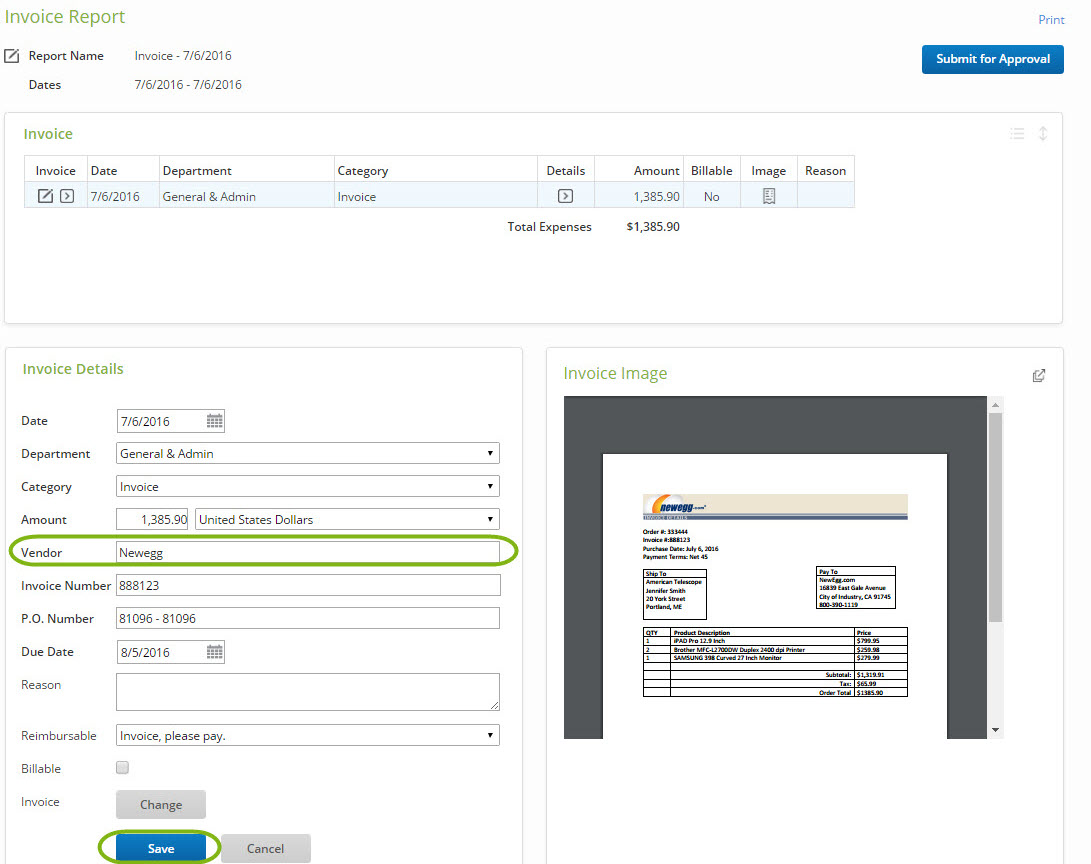This screenshot has height=864, width=1091.
Task: Cancel the invoice edits
Action: pyautogui.click(x=265, y=848)
